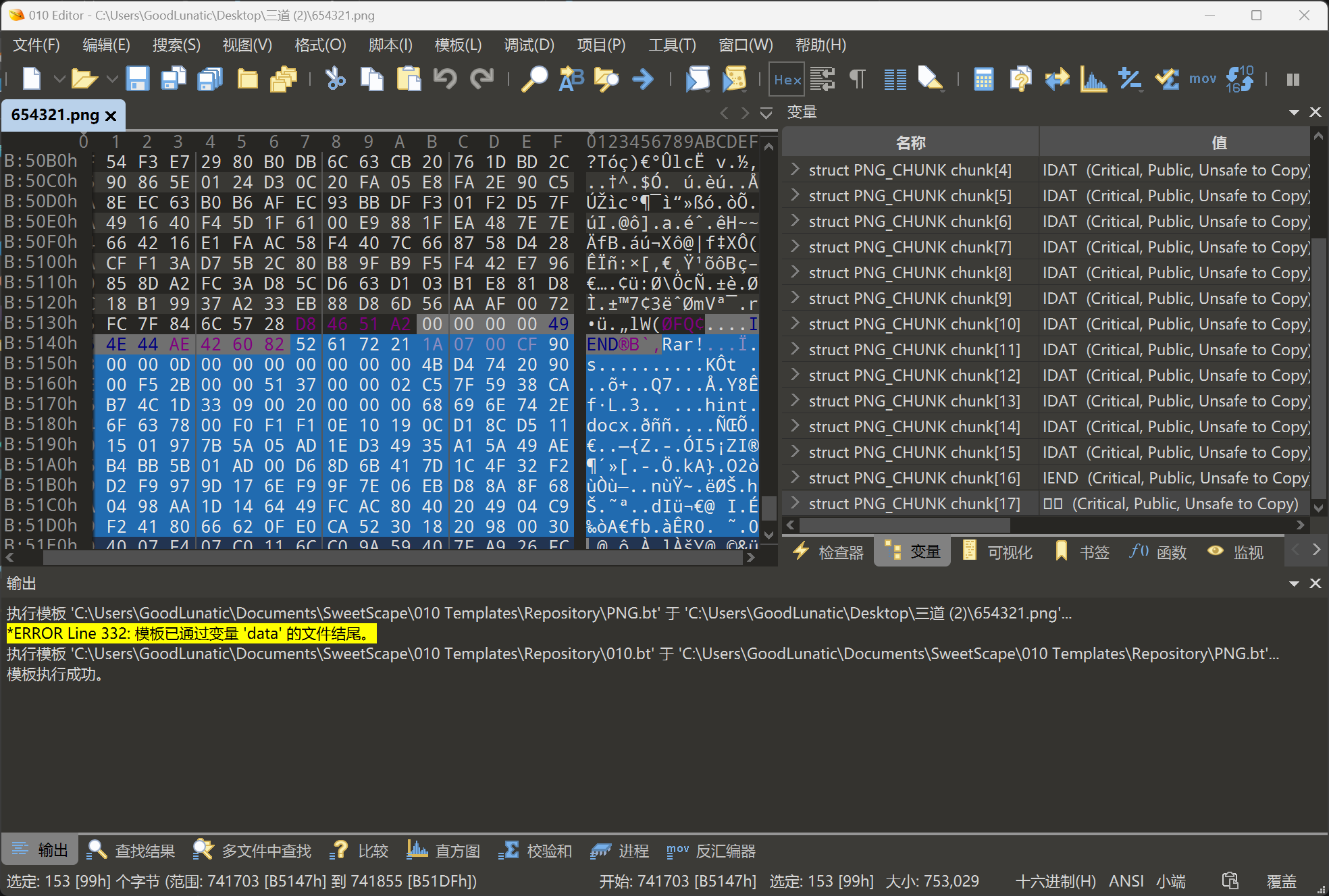Expand struct PNG_CHUNK chunk[12] row
Viewport: 1329px width, 896px height.
tap(795, 374)
